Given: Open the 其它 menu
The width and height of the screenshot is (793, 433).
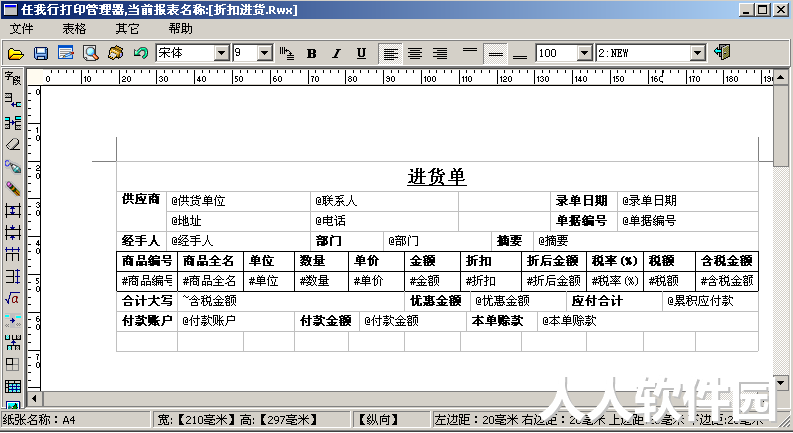Looking at the screenshot, I should tap(127, 29).
